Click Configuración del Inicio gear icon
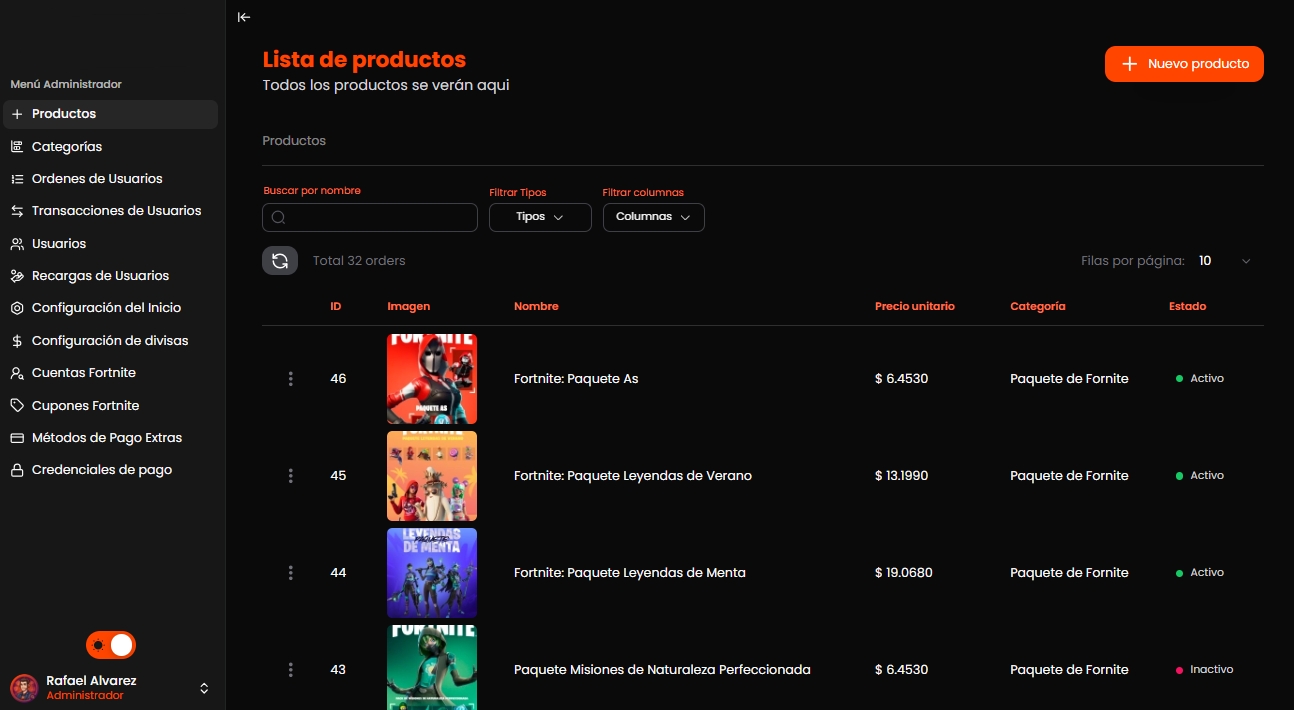The image size is (1294, 710). tap(17, 308)
